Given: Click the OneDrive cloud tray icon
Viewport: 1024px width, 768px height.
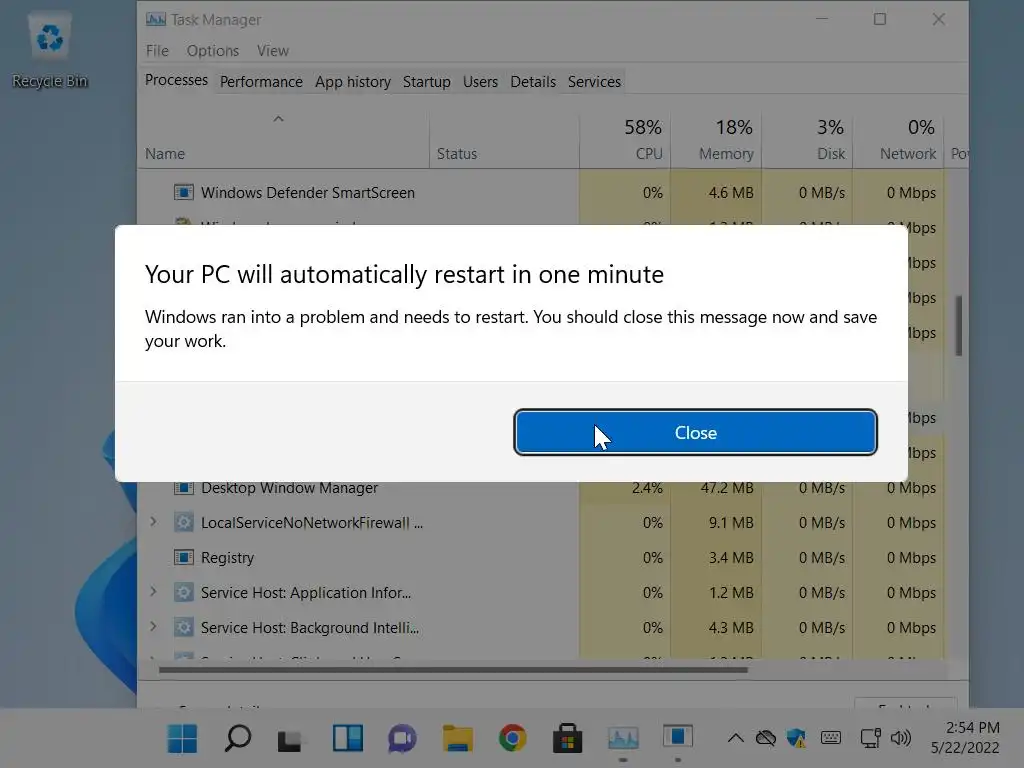Looking at the screenshot, I should click(765, 739).
